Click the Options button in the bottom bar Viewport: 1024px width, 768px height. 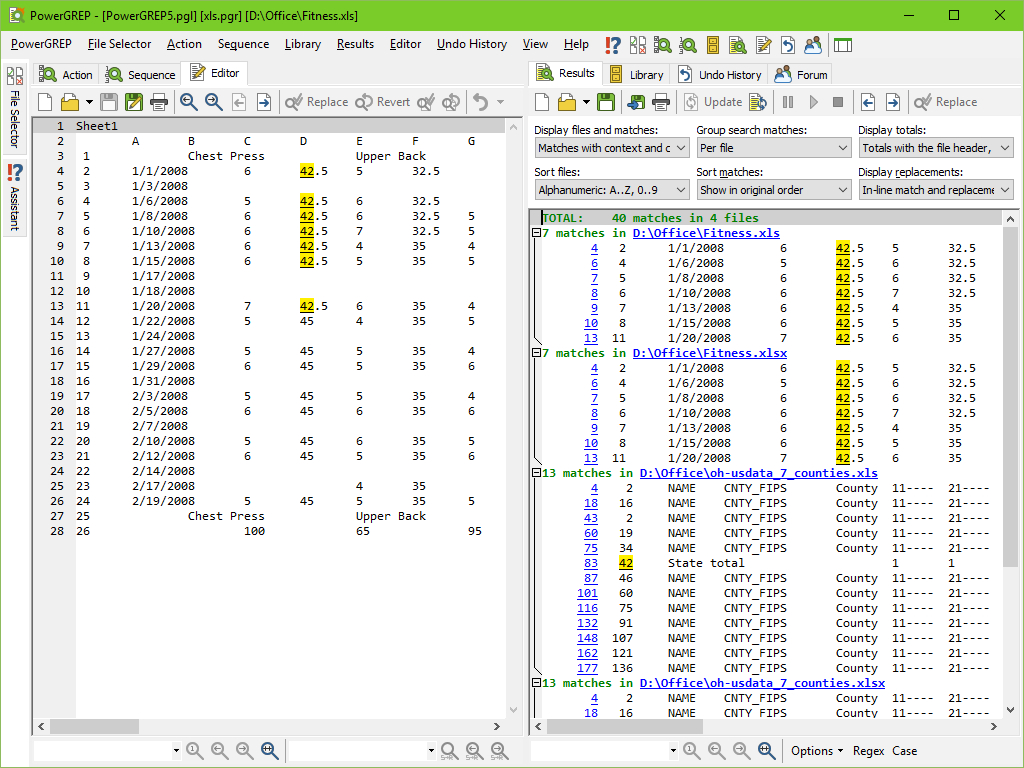click(x=817, y=751)
